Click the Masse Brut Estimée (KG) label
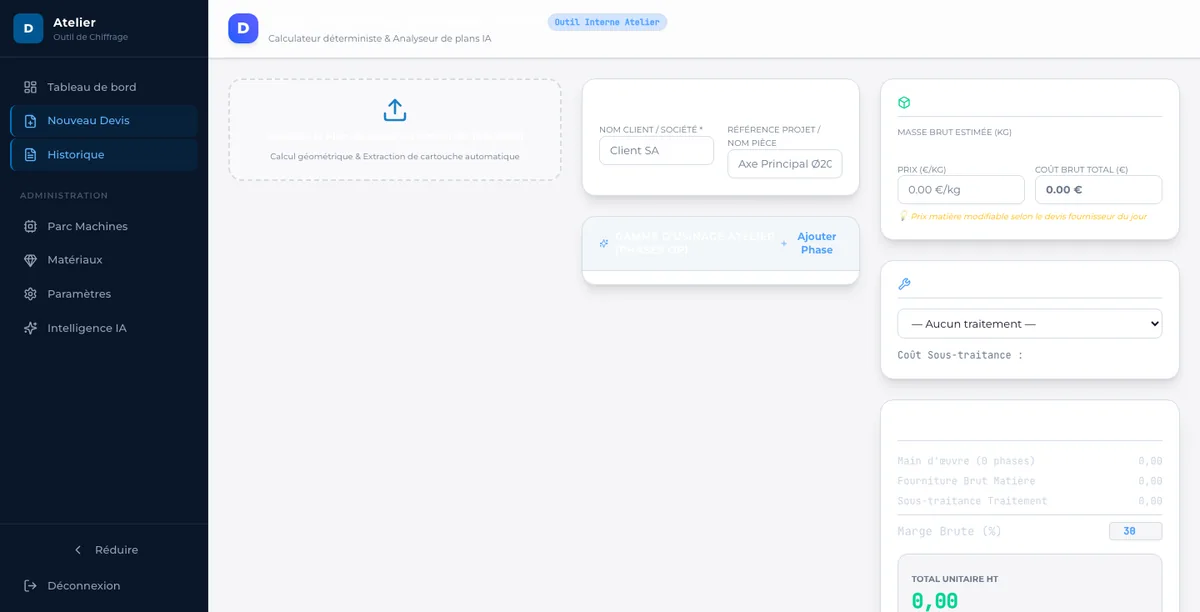 click(955, 132)
